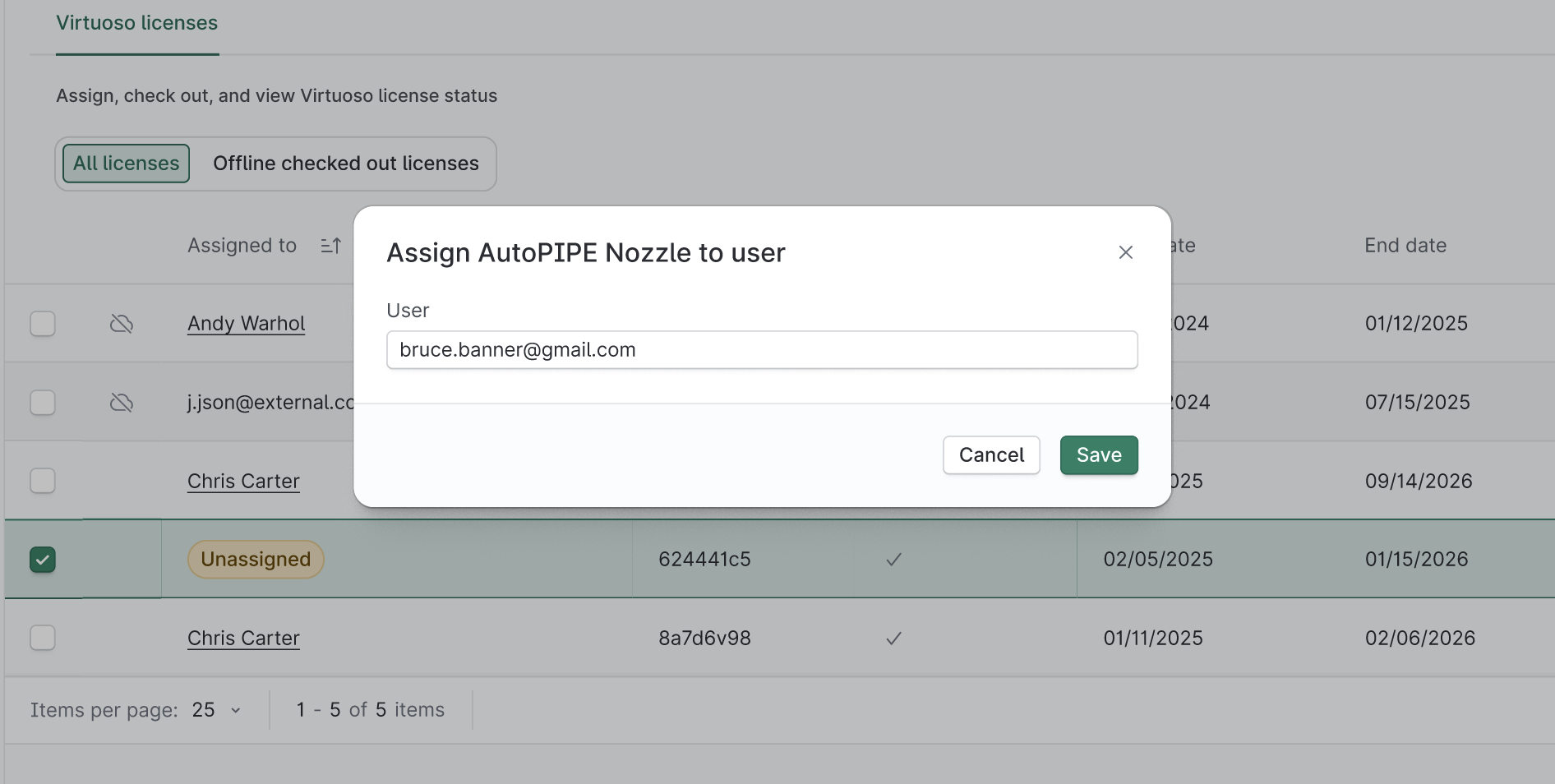Image resolution: width=1555 pixels, height=784 pixels.
Task: Show Offline checked out licenses
Action: [346, 164]
